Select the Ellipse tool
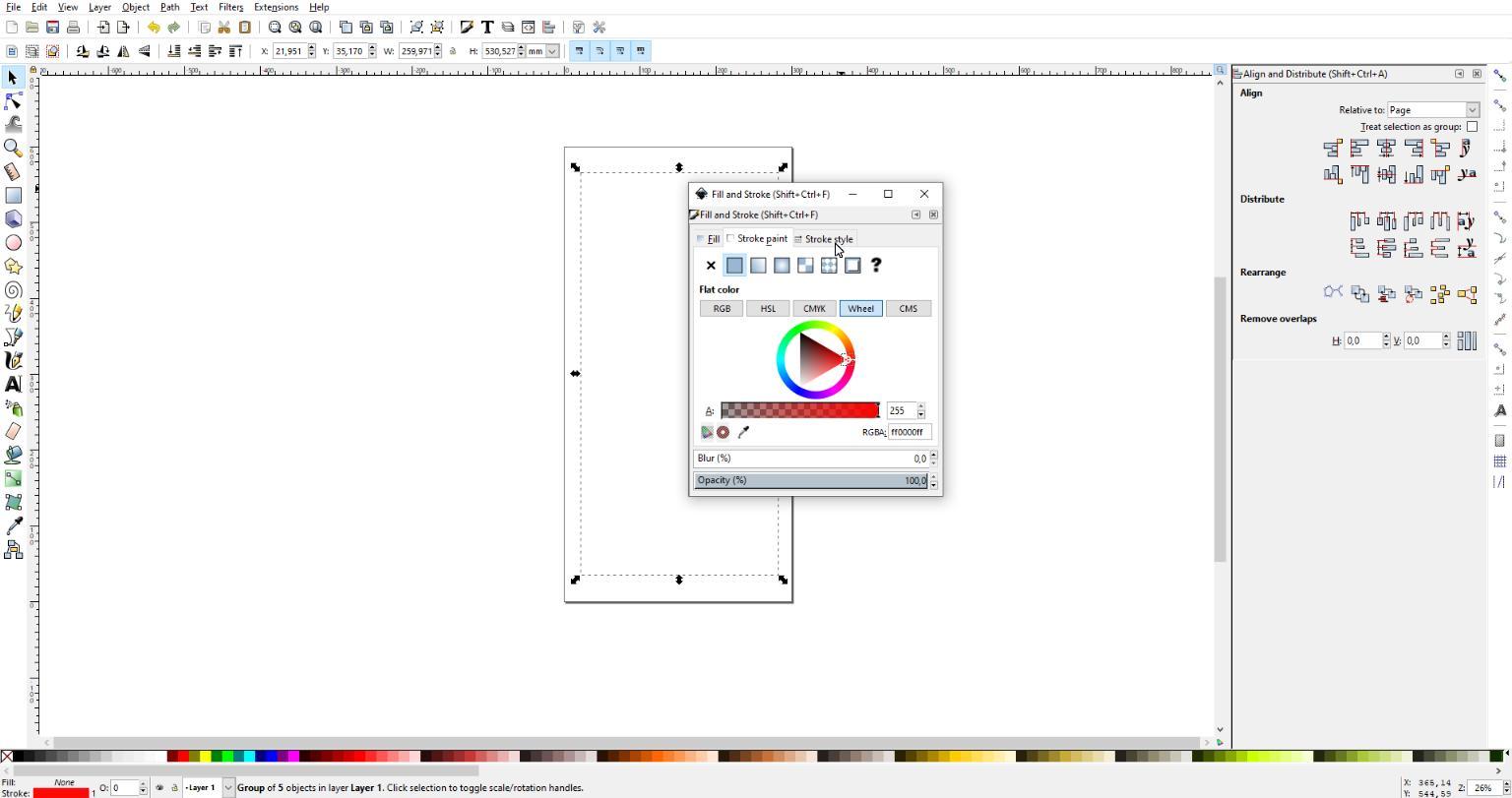This screenshot has width=1512, height=798. pyautogui.click(x=13, y=242)
